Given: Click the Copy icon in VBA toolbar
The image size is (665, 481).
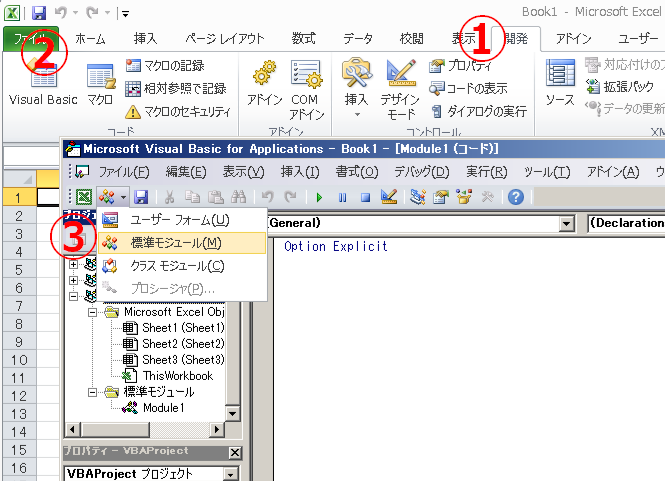Looking at the screenshot, I should (193, 197).
